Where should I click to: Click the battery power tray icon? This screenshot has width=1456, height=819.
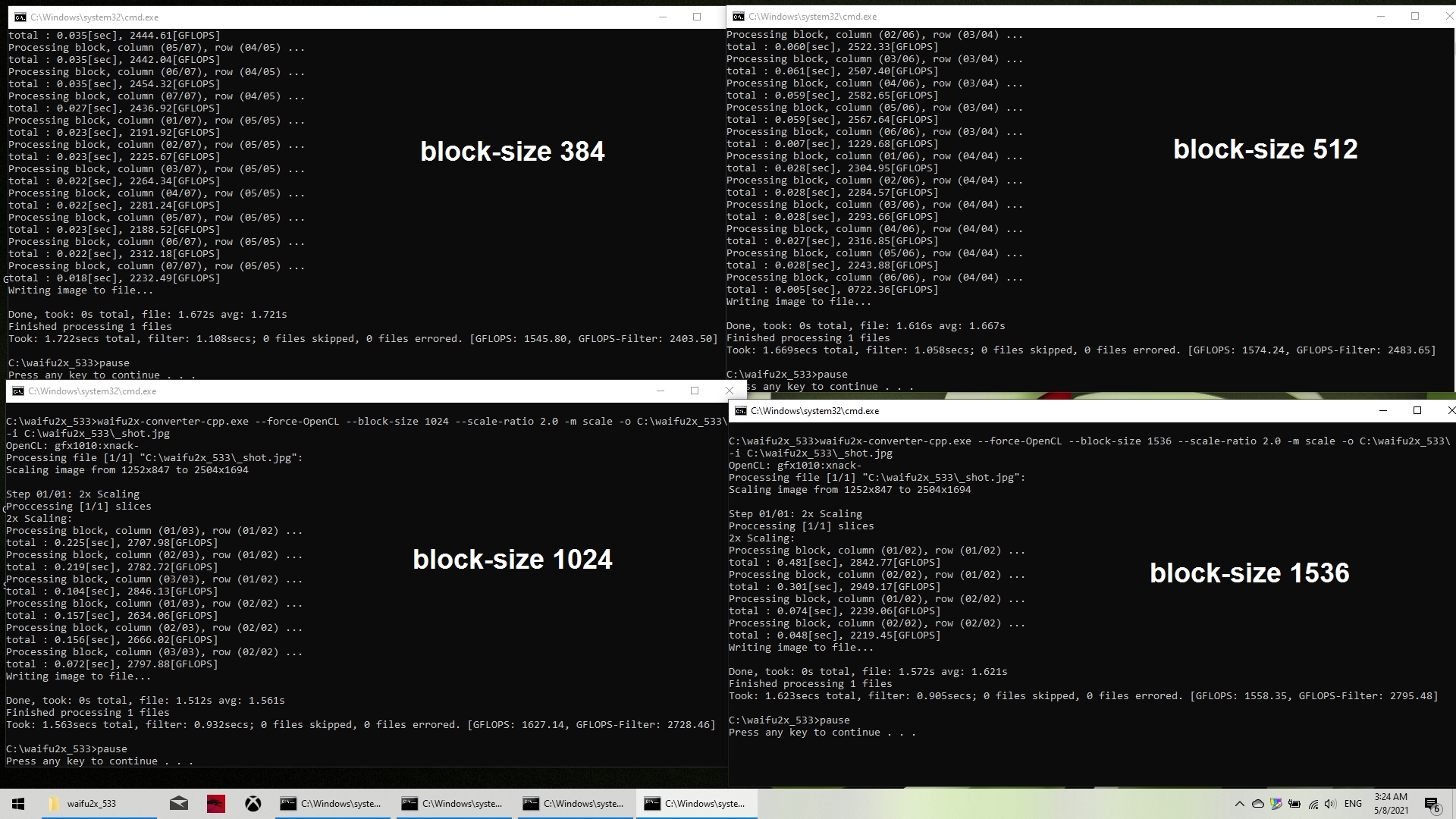[x=1294, y=804]
